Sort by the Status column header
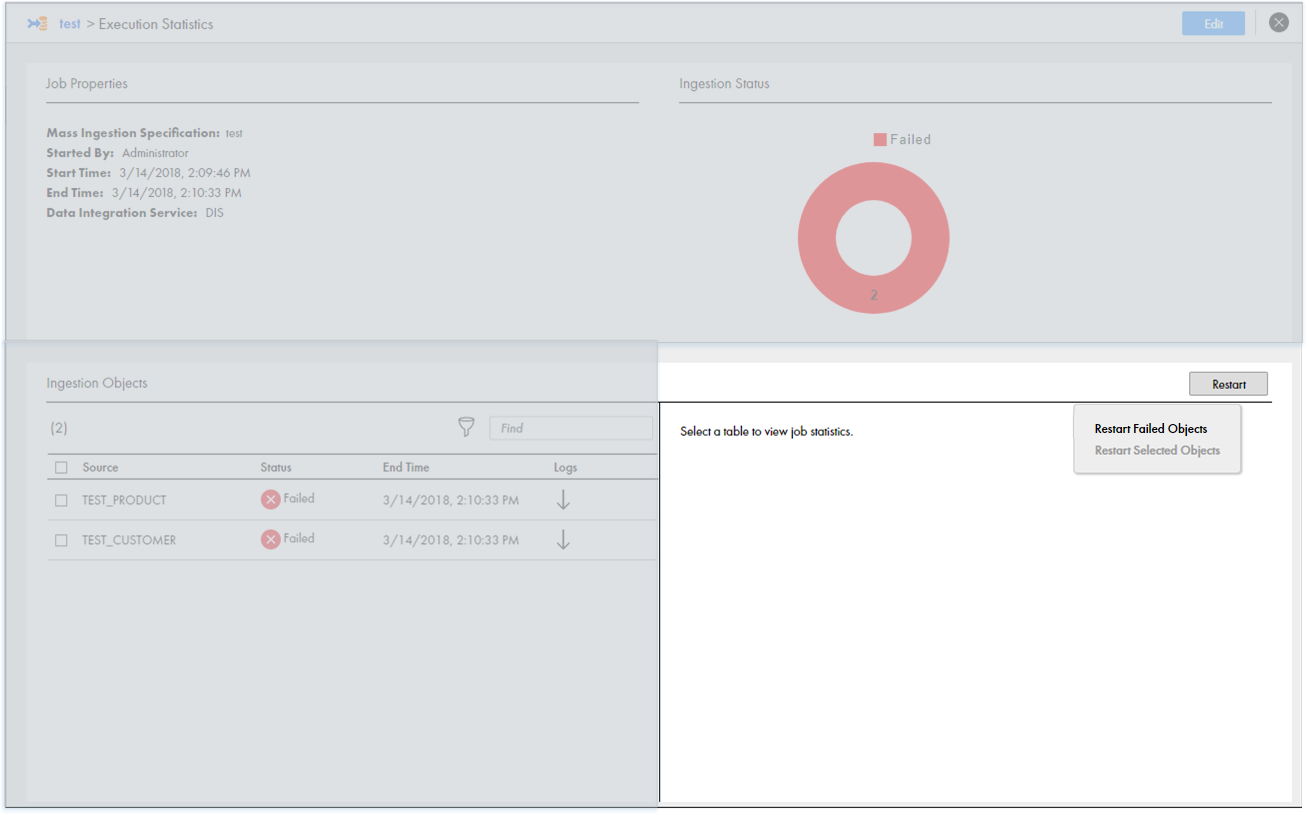The height and width of the screenshot is (815, 1309). tap(276, 467)
